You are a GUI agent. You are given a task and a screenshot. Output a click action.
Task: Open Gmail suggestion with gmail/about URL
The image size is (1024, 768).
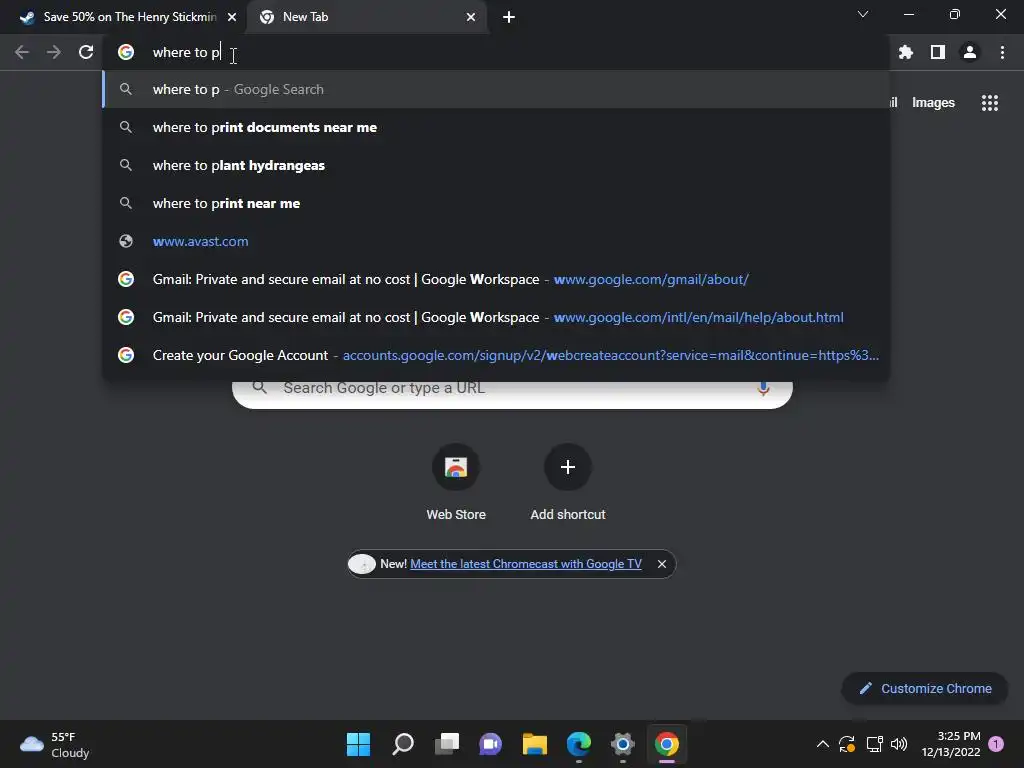point(496,279)
